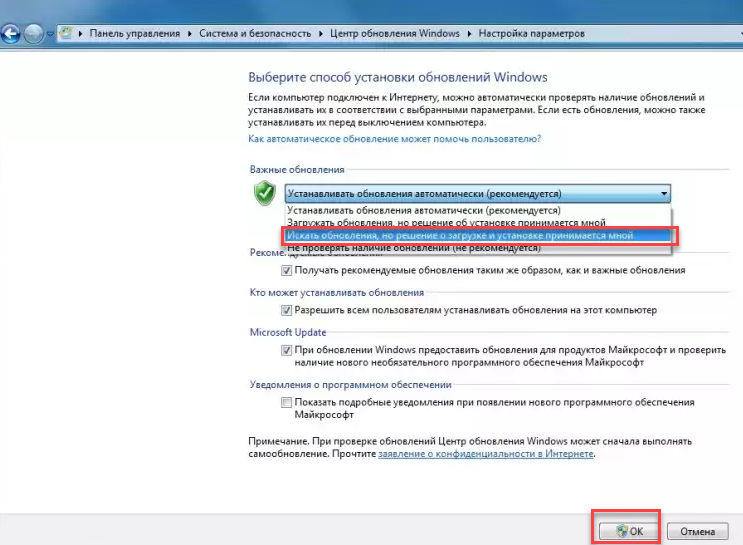Image resolution: width=743 pixels, height=545 pixels.
Task: Click the Control Panel icon in address bar
Action: (65, 34)
